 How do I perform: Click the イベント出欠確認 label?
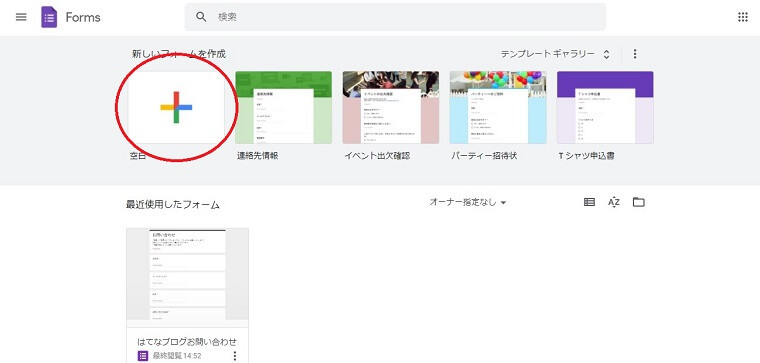(x=377, y=156)
